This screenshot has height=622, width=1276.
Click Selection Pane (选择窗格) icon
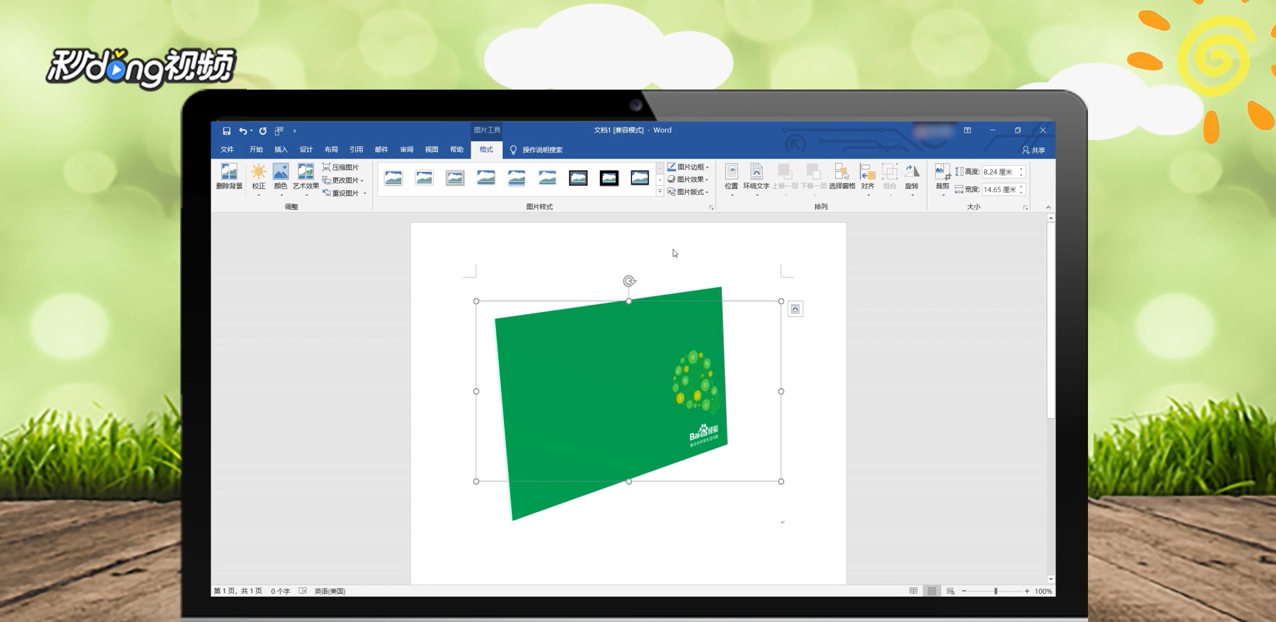[842, 178]
